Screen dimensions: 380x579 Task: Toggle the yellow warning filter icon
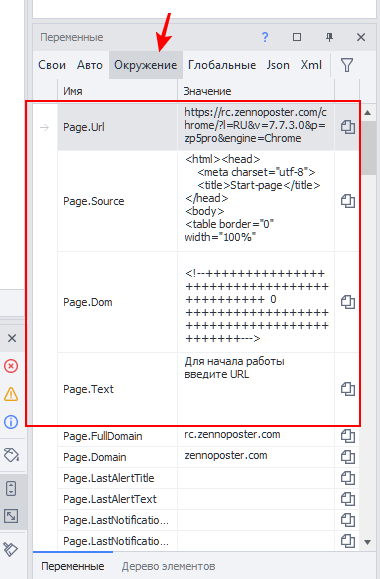[11, 394]
